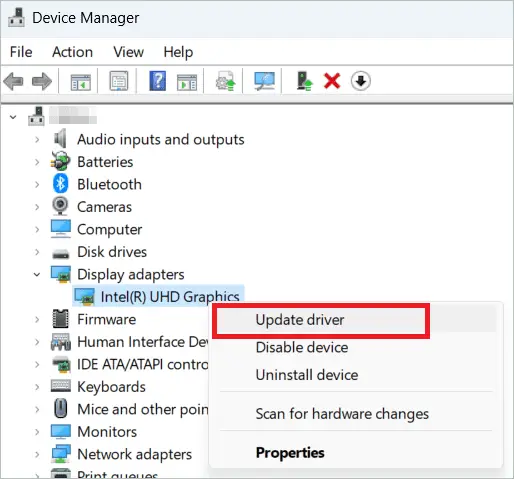Expand the Firmware chevron
This screenshot has height=479, width=514.
(37, 319)
